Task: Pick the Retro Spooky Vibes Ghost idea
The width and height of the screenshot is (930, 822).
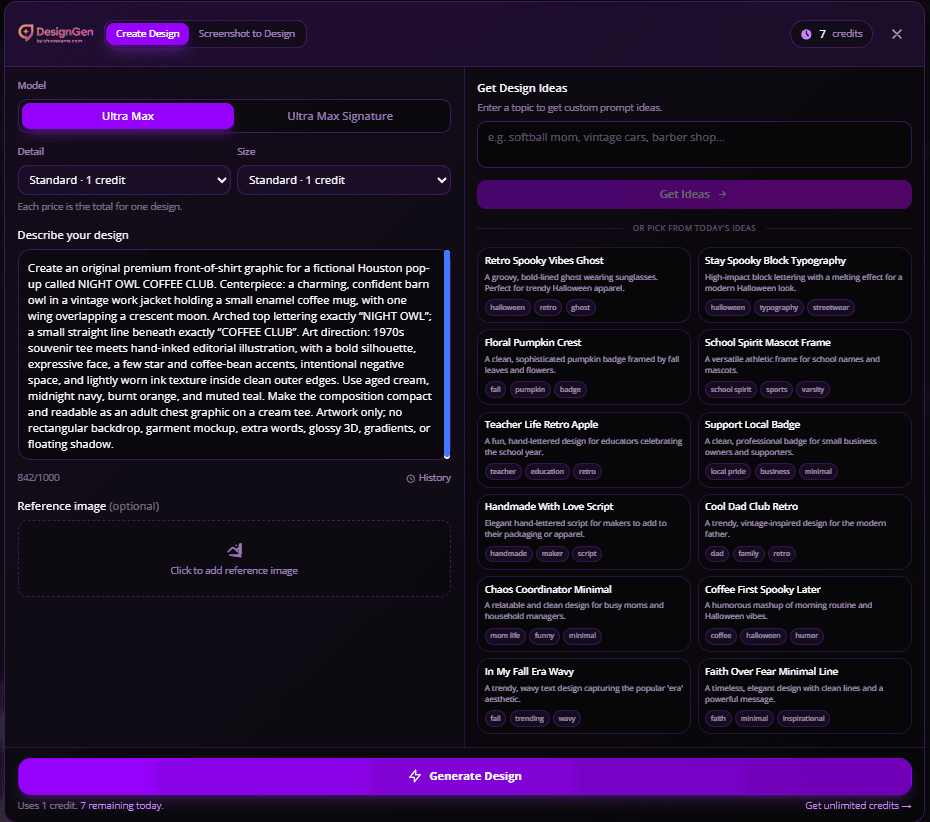Action: (x=584, y=285)
